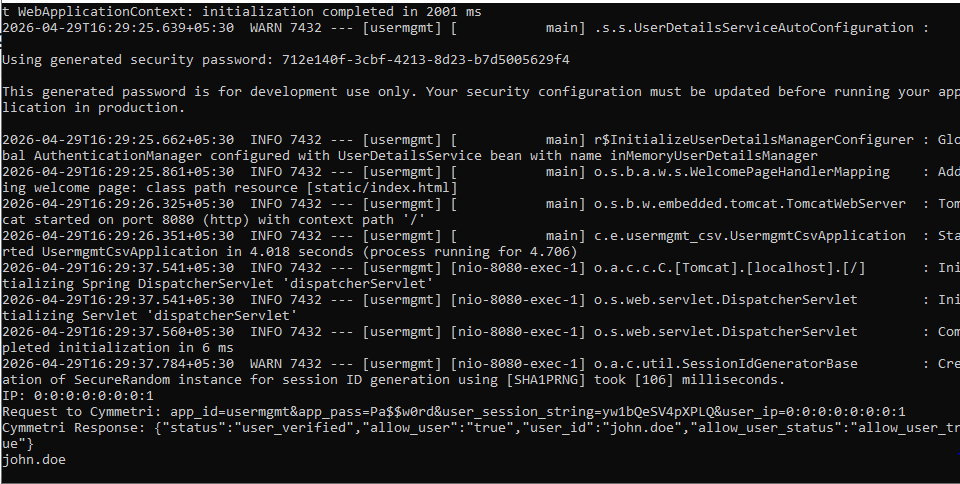The width and height of the screenshot is (960, 484).
Task: Click the UsermgmtCsvApplication logger name
Action: pos(749,236)
